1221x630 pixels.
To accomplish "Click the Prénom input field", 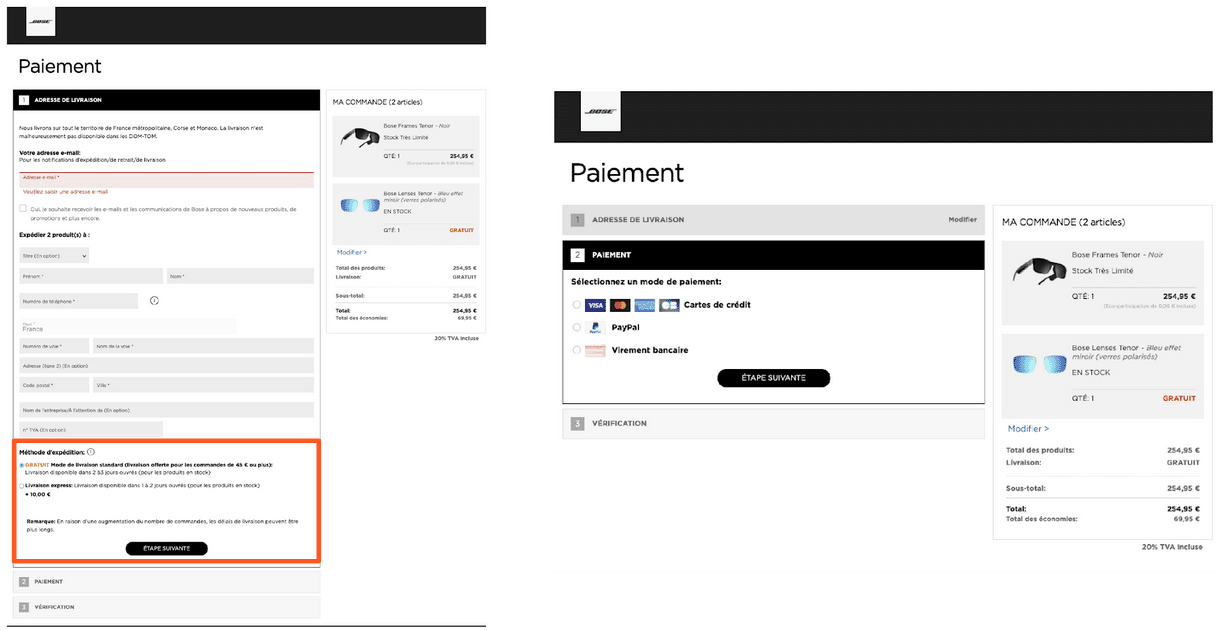I will tap(91, 276).
